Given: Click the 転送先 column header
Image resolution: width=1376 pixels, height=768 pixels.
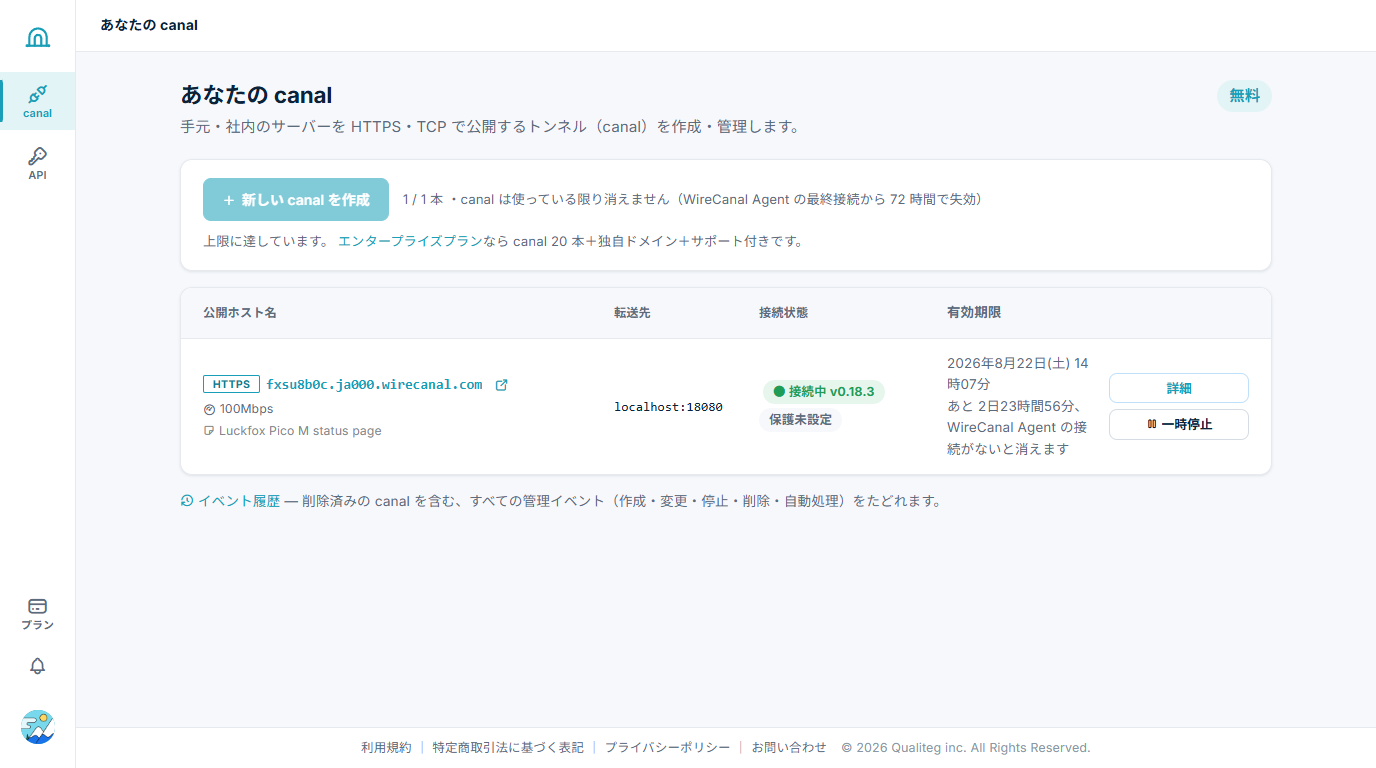Looking at the screenshot, I should click(x=632, y=313).
